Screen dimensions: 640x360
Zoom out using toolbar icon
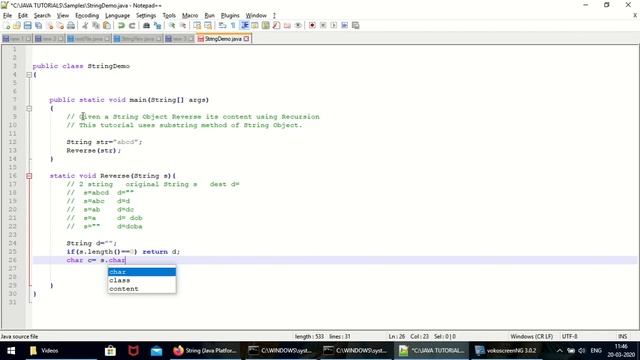tap(183, 25)
